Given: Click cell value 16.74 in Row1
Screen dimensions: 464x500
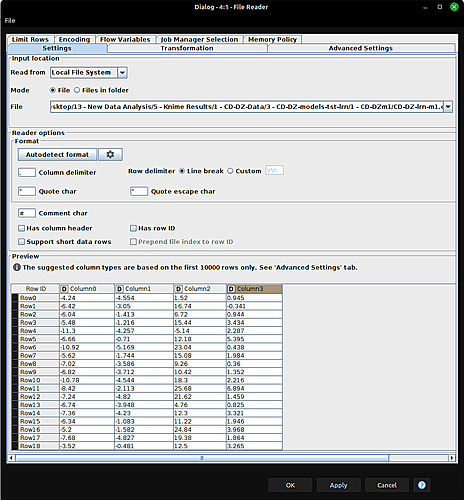Looking at the screenshot, I should pos(200,306).
